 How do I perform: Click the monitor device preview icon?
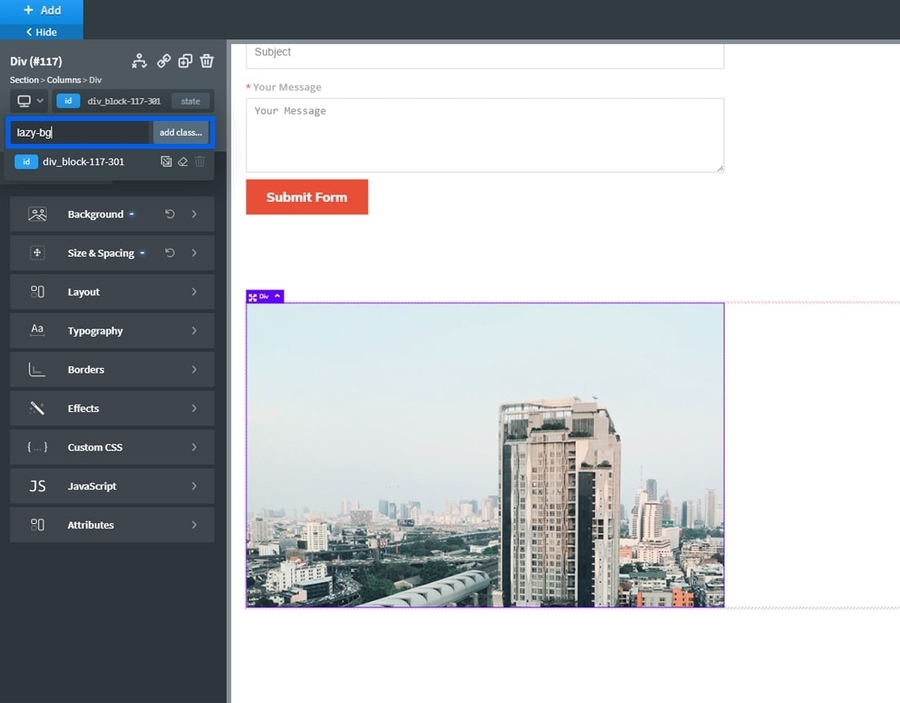(24, 100)
